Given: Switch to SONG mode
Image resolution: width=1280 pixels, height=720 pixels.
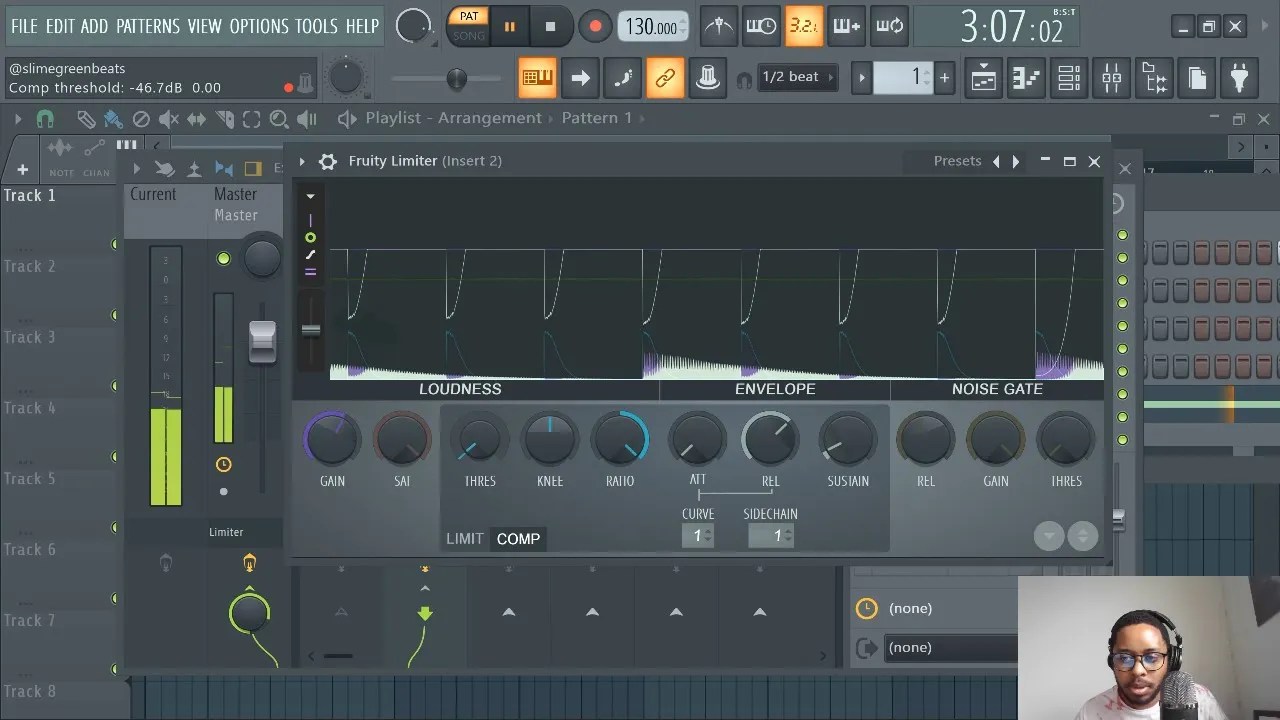Looking at the screenshot, I should point(469,35).
